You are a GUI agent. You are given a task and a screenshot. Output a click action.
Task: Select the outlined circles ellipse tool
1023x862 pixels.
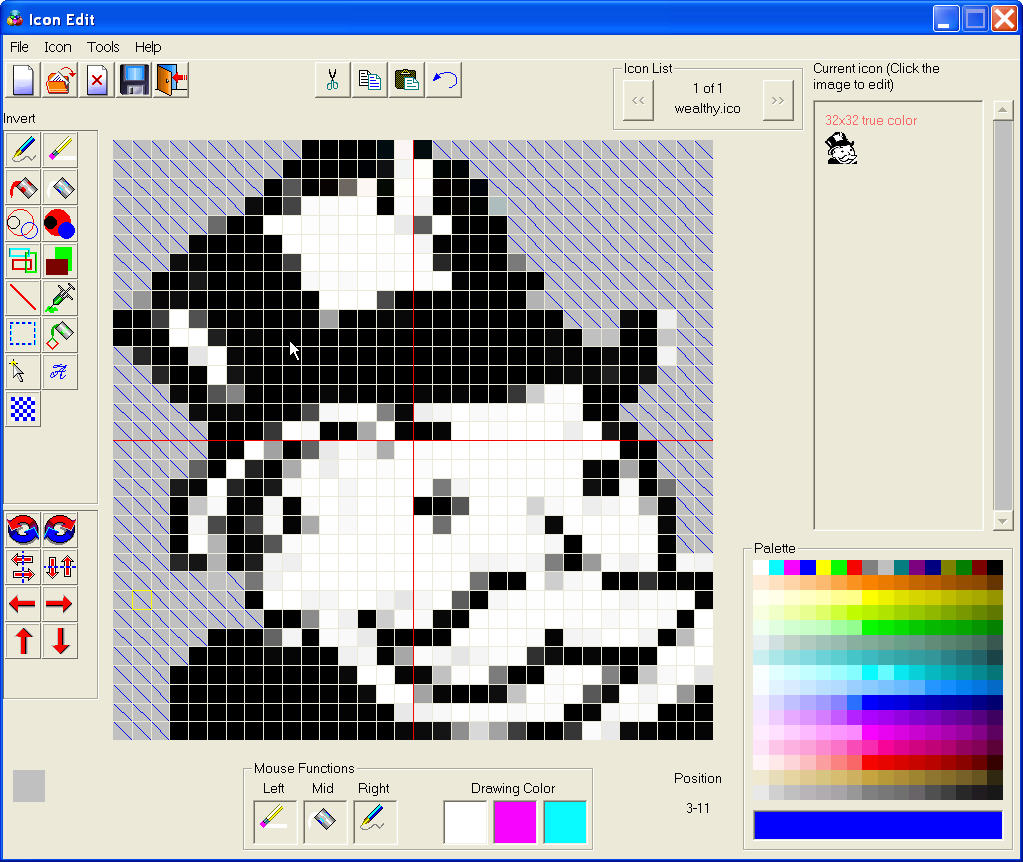tap(23, 224)
